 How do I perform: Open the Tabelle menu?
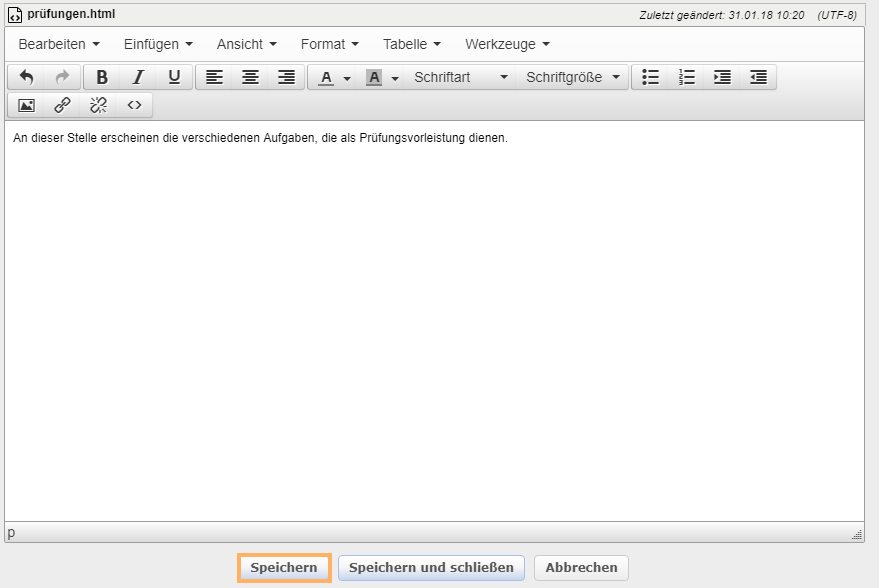tap(411, 44)
